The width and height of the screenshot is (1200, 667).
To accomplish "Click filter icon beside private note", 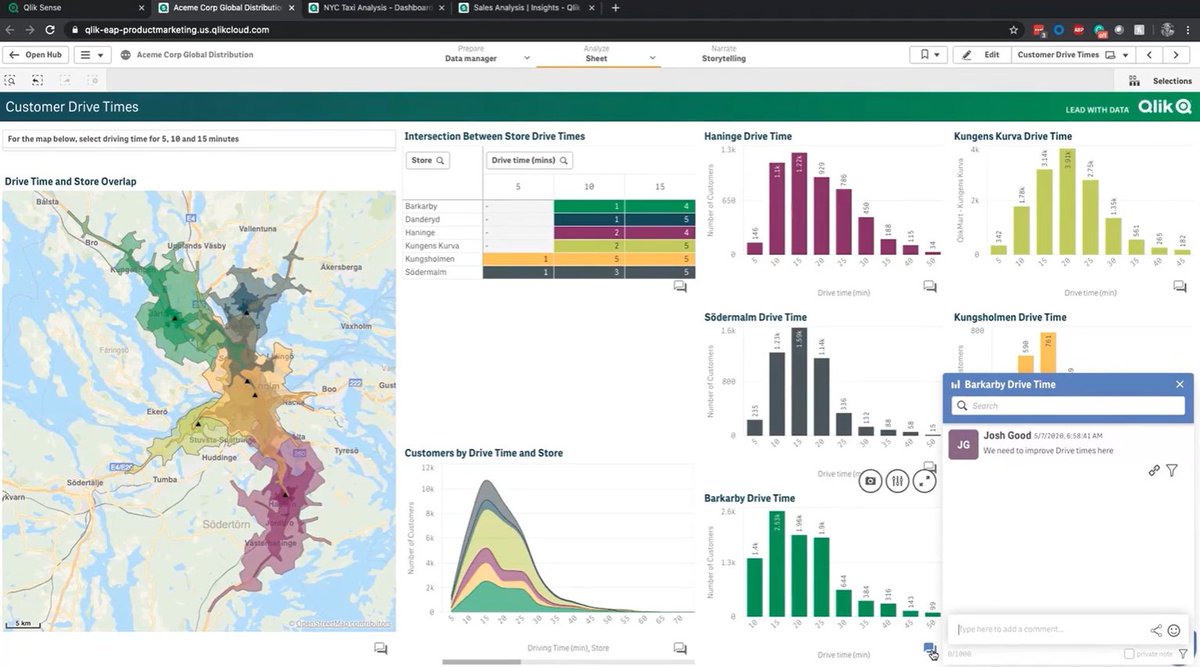I will pyautogui.click(x=1183, y=653).
